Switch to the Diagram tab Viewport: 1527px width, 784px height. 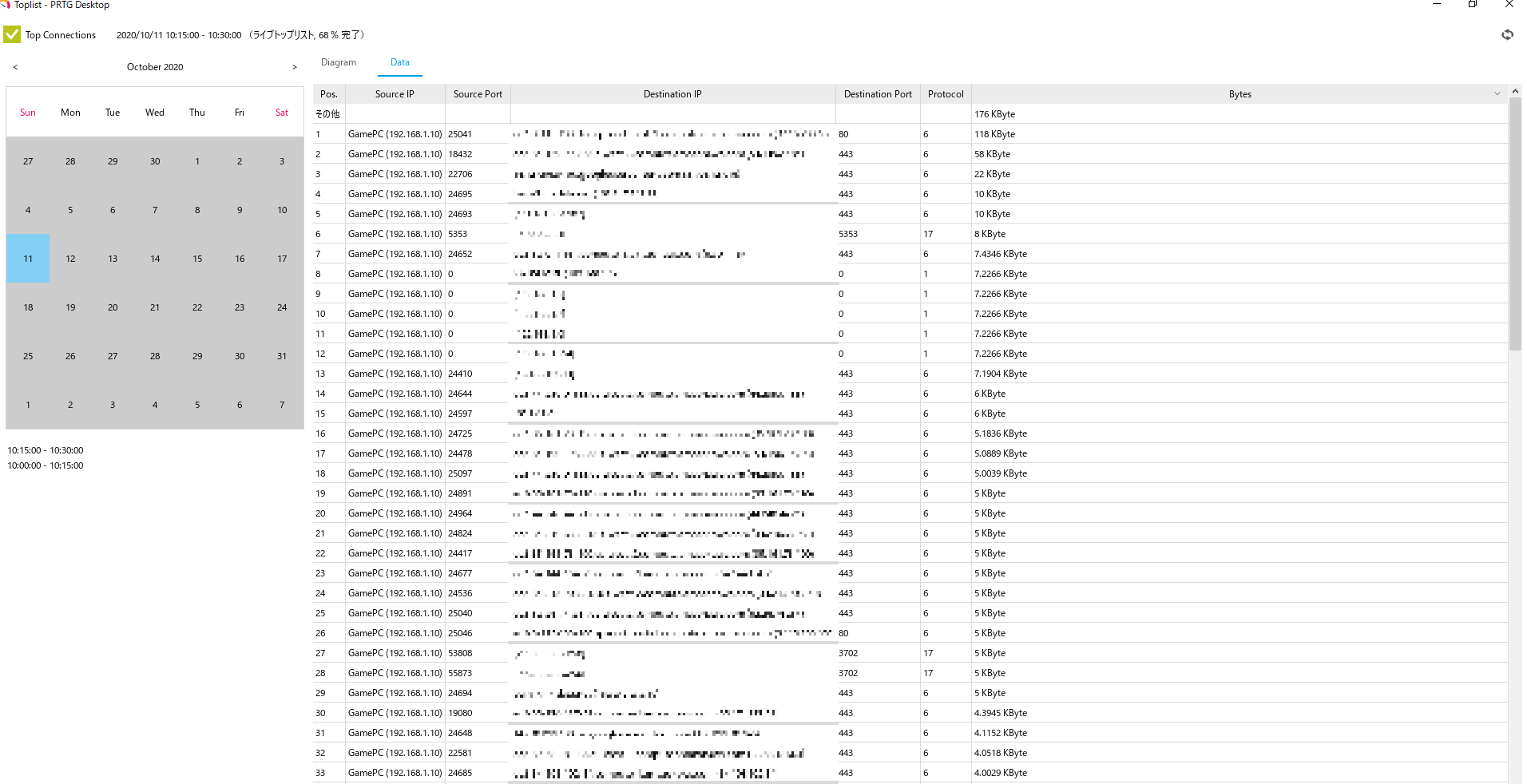[x=339, y=62]
